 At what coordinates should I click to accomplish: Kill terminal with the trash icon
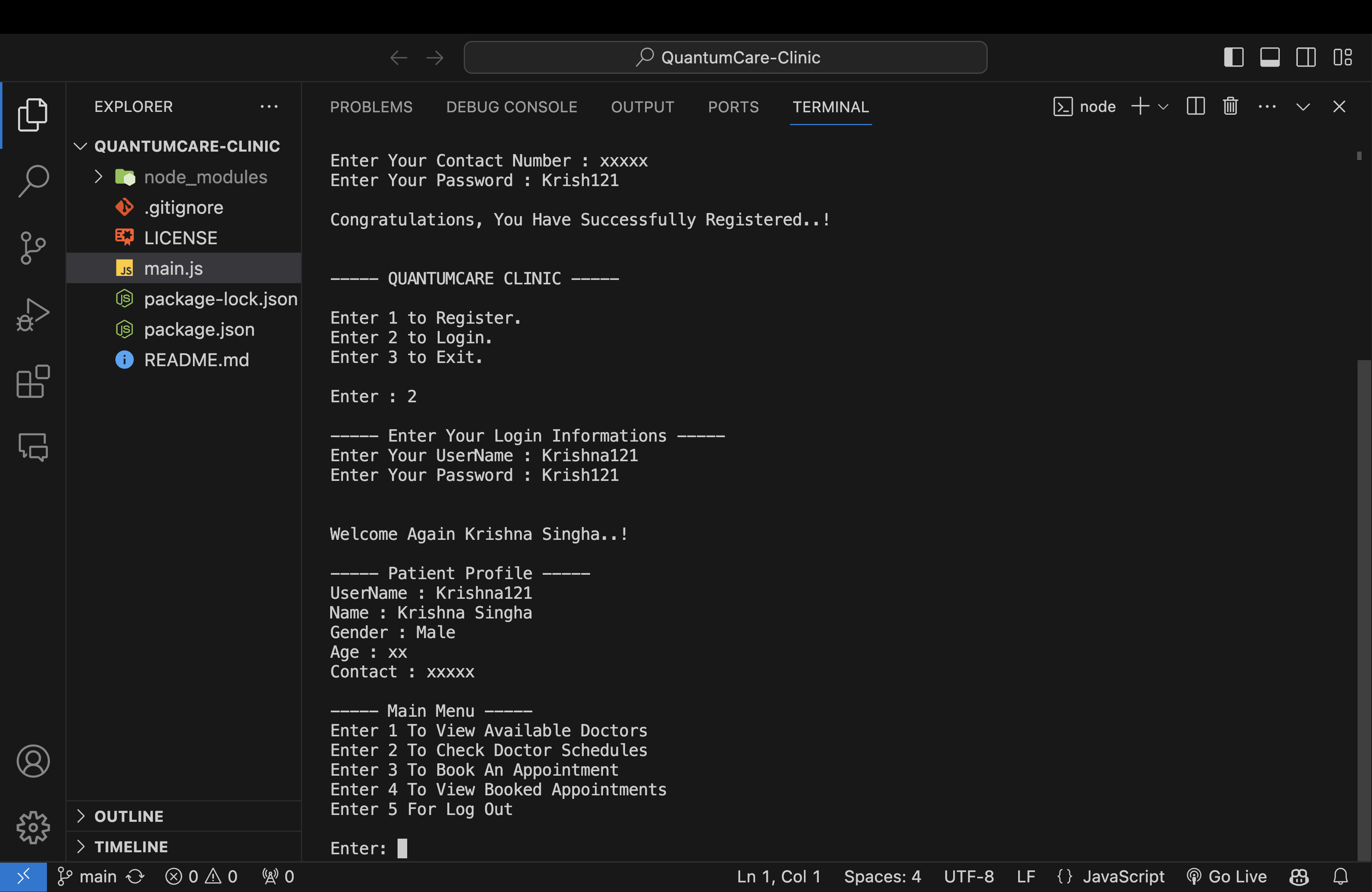[x=1230, y=107]
